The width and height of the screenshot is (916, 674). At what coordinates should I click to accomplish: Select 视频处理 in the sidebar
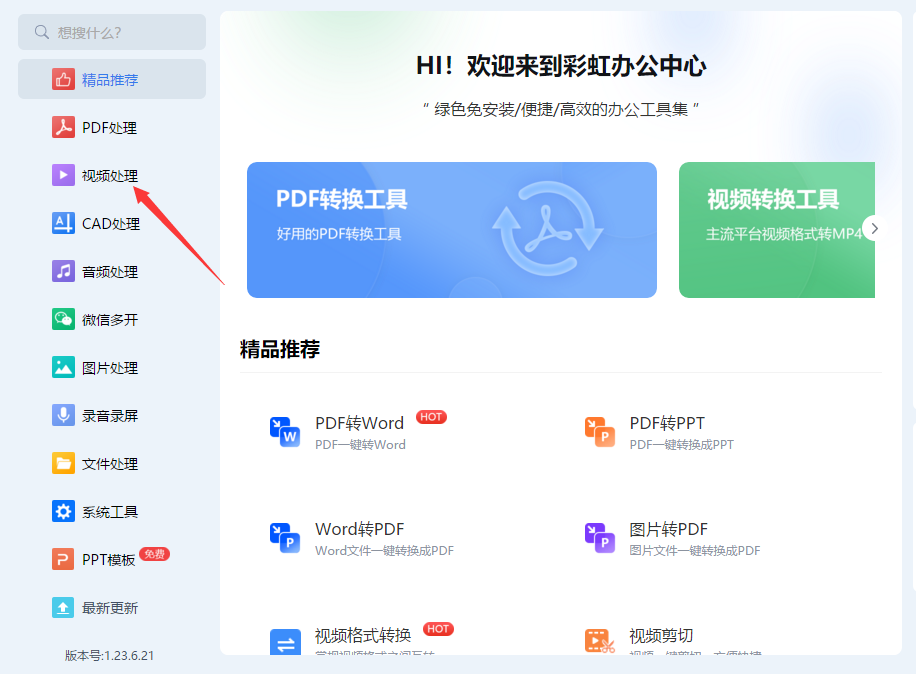pos(110,175)
